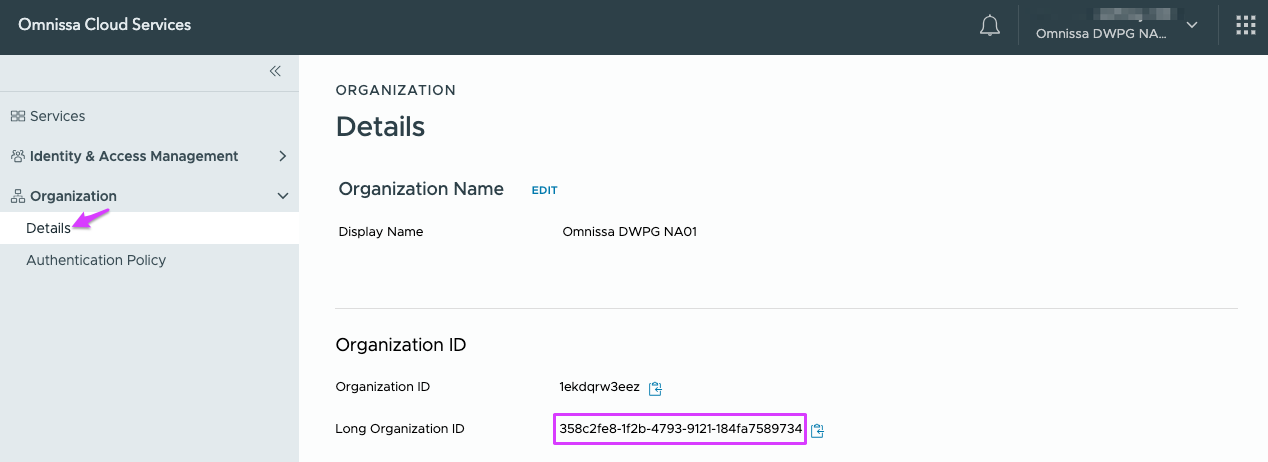Click the Services grid icon in sidebar

coord(17,116)
